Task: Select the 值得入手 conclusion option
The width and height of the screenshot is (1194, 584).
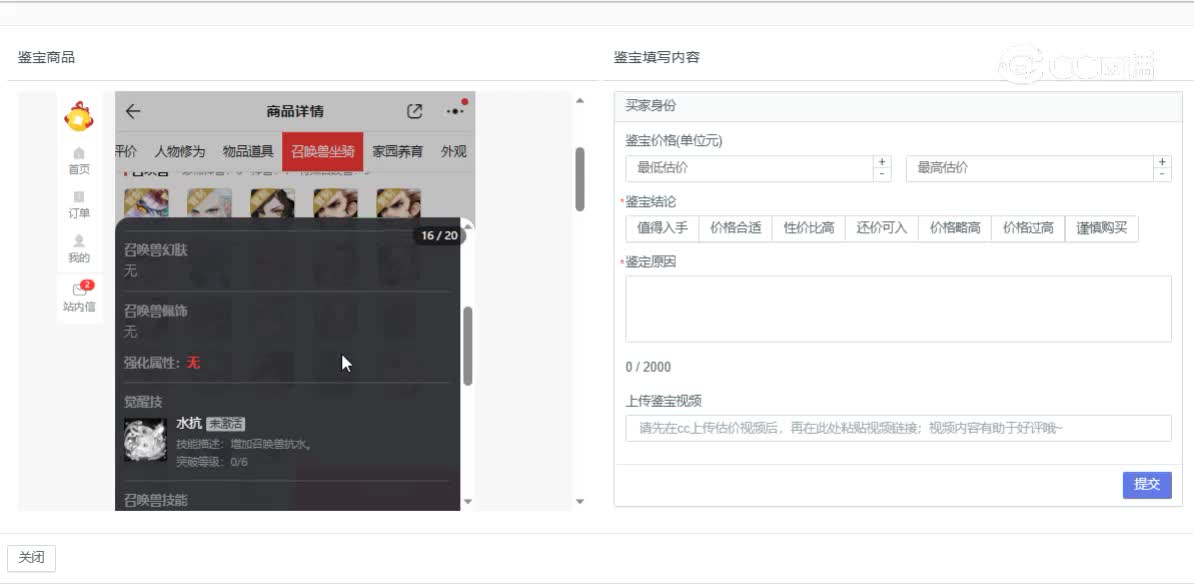Action: [660, 228]
